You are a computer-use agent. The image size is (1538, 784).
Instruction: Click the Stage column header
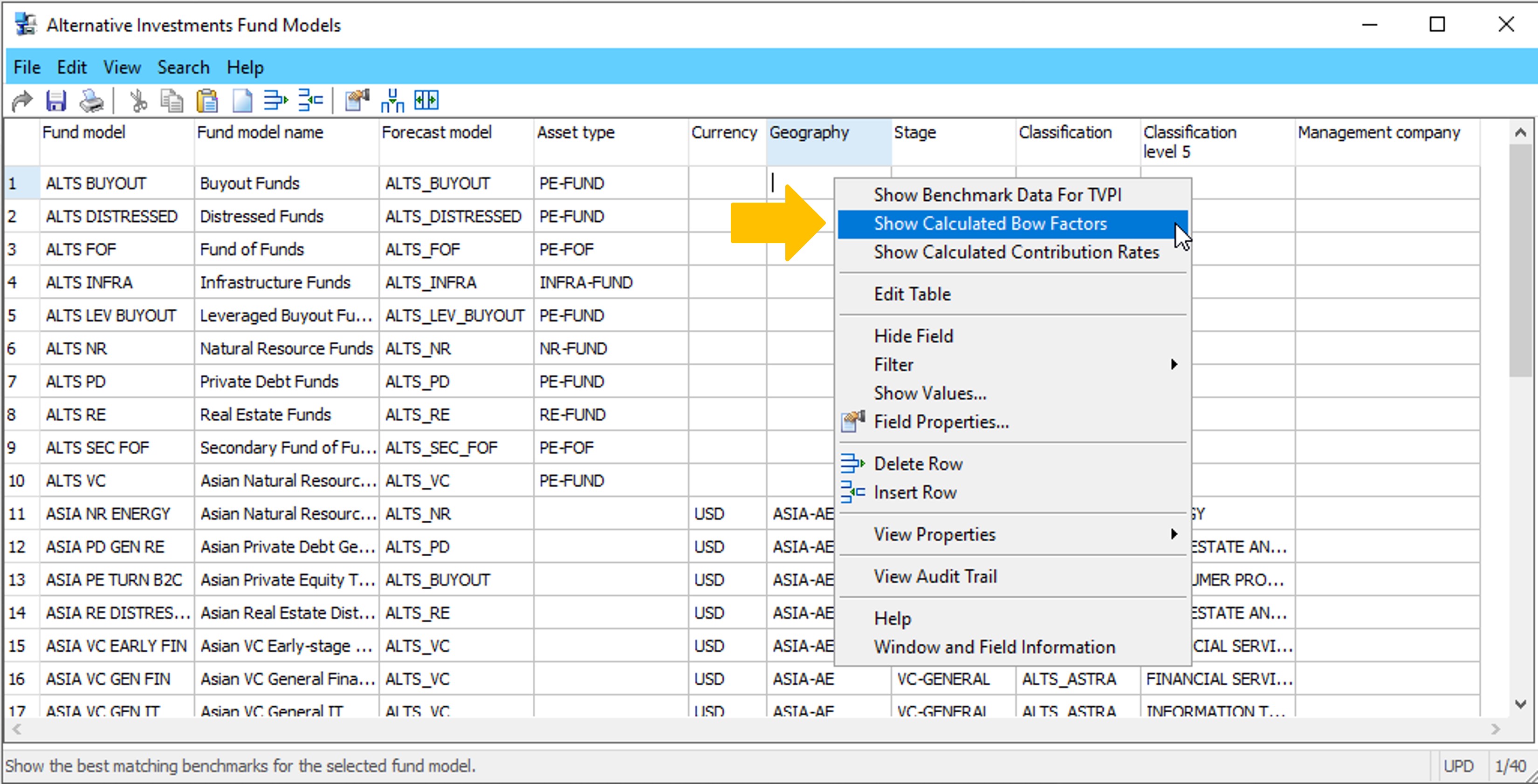pyautogui.click(x=954, y=142)
